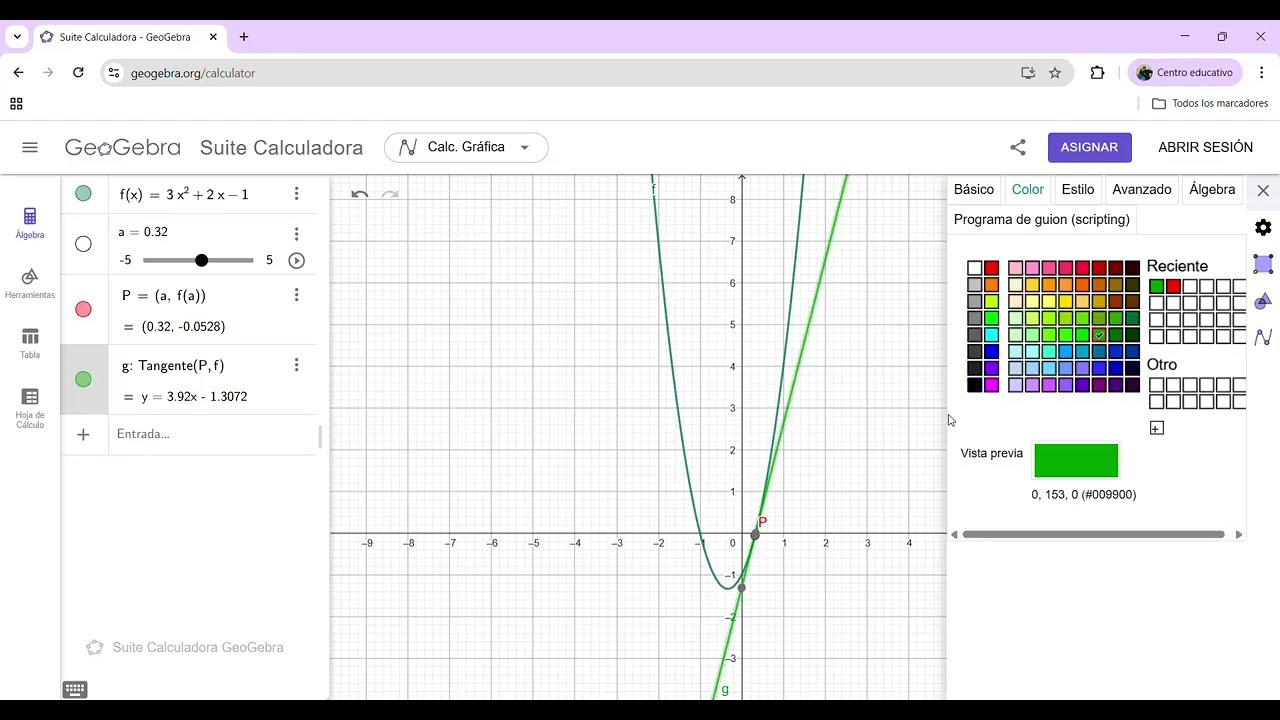This screenshot has height=720, width=1280.
Task: Click the GeoGebra logo text
Action: coord(123,147)
